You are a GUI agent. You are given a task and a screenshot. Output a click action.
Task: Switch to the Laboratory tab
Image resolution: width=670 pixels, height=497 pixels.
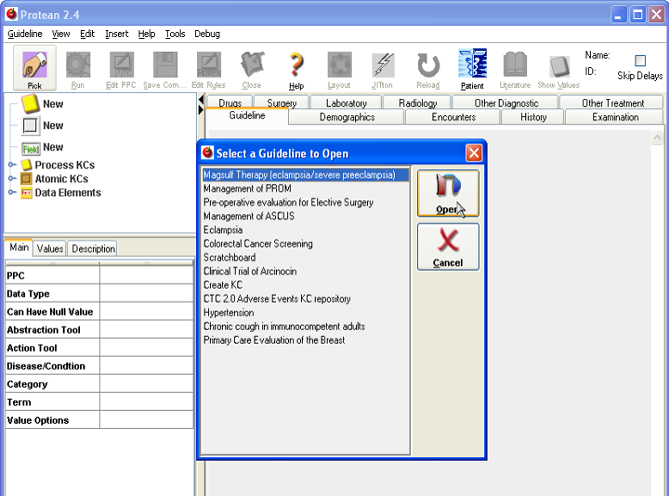[x=346, y=103]
